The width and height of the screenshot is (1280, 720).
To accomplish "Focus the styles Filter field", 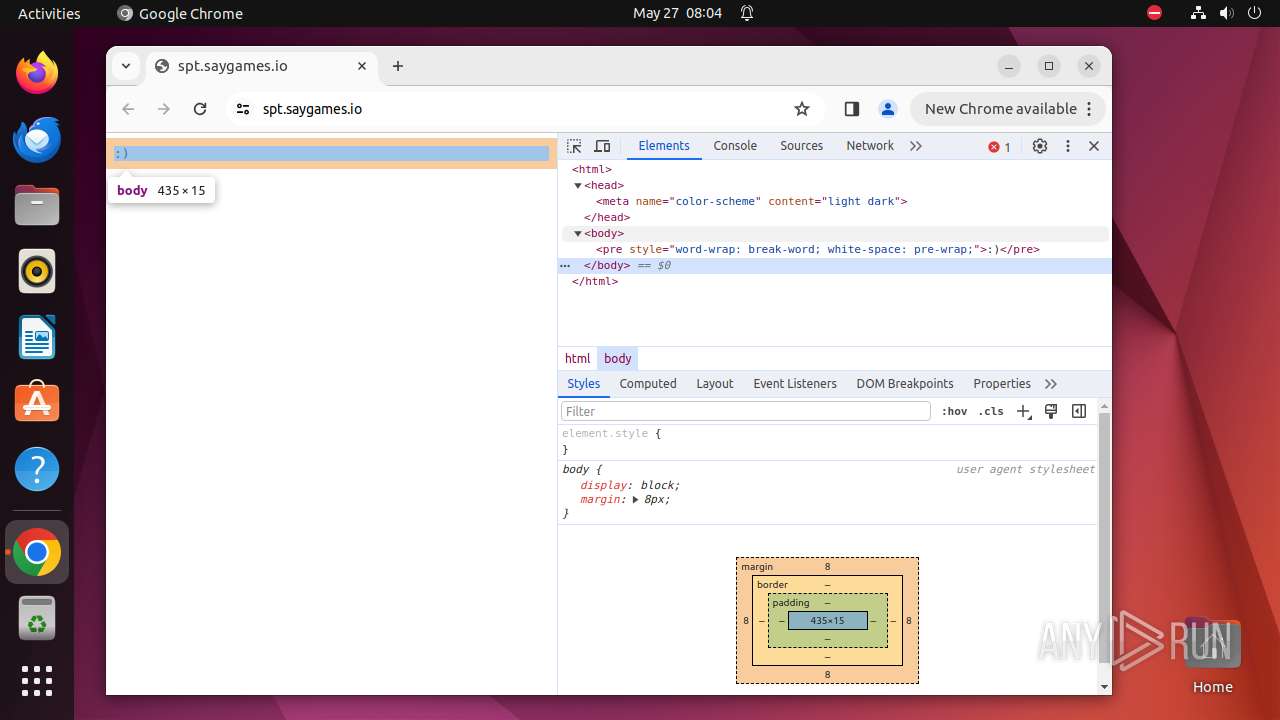I will [746, 411].
